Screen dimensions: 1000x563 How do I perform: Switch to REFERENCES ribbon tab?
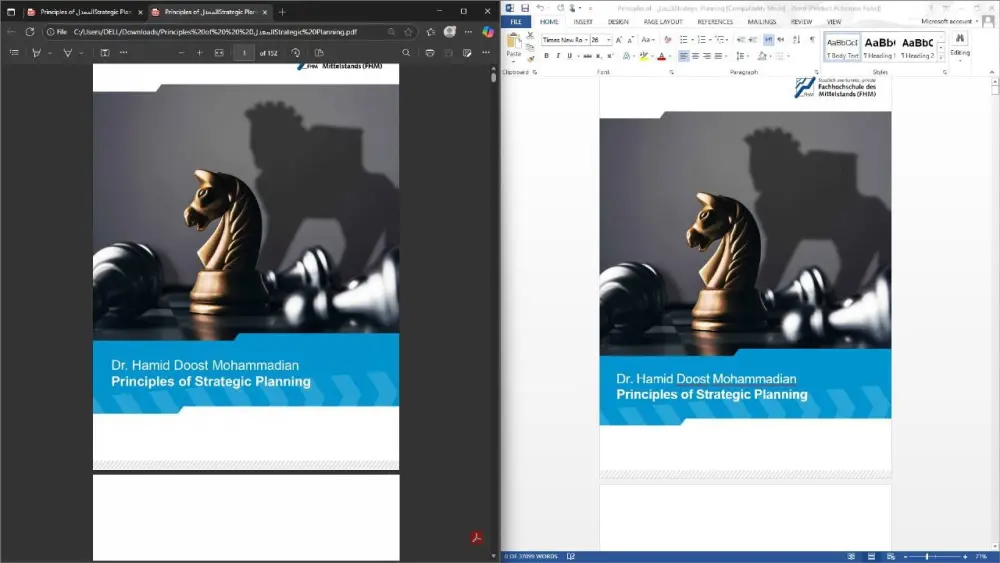(715, 22)
